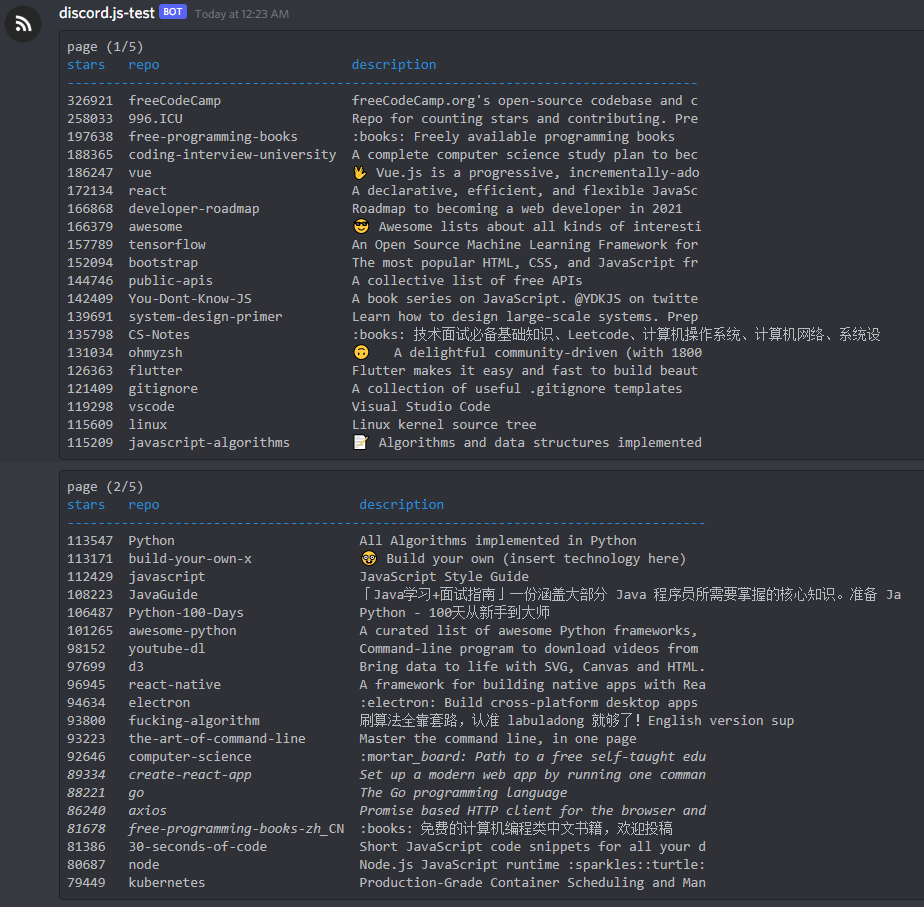
Task: Click the 'JavaScript Style Guide' description
Action: tap(444, 577)
